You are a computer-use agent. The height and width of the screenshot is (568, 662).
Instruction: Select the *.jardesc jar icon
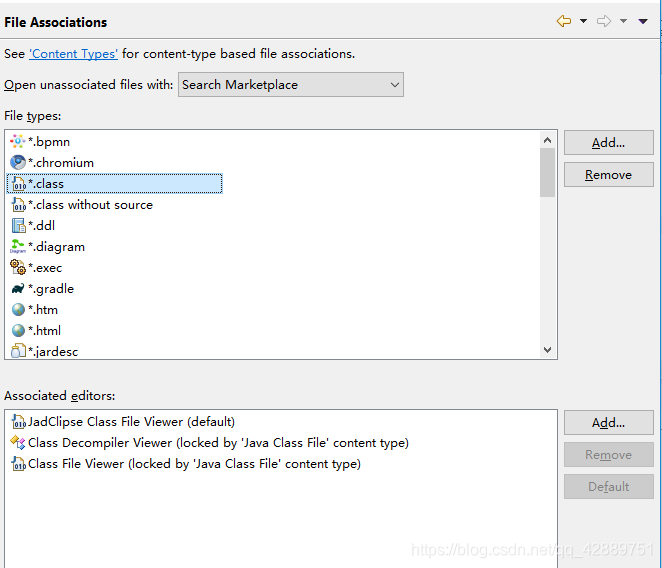18,351
